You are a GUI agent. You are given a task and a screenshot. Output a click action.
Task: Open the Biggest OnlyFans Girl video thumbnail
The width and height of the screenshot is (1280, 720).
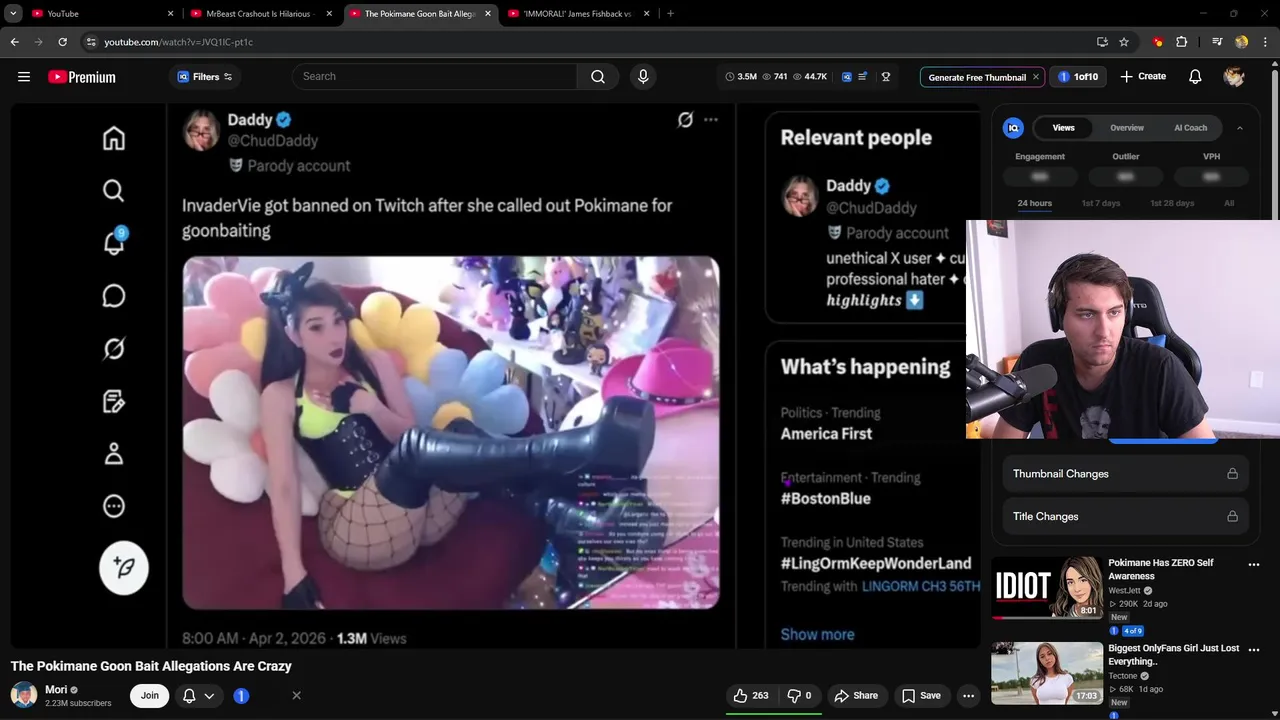pos(1046,674)
